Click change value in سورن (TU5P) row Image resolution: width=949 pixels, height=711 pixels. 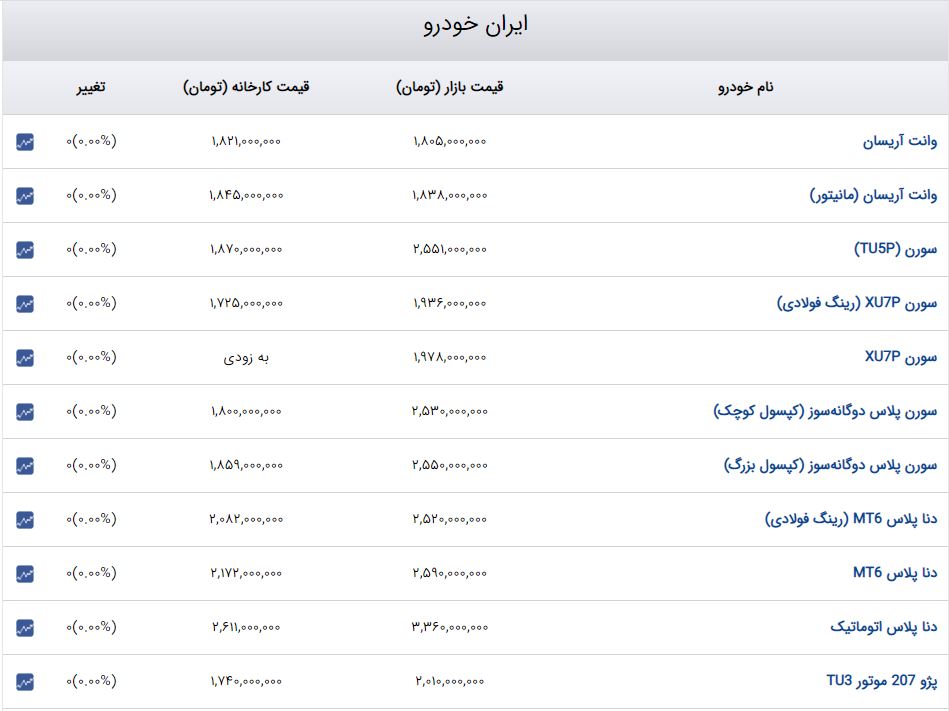[x=91, y=249]
